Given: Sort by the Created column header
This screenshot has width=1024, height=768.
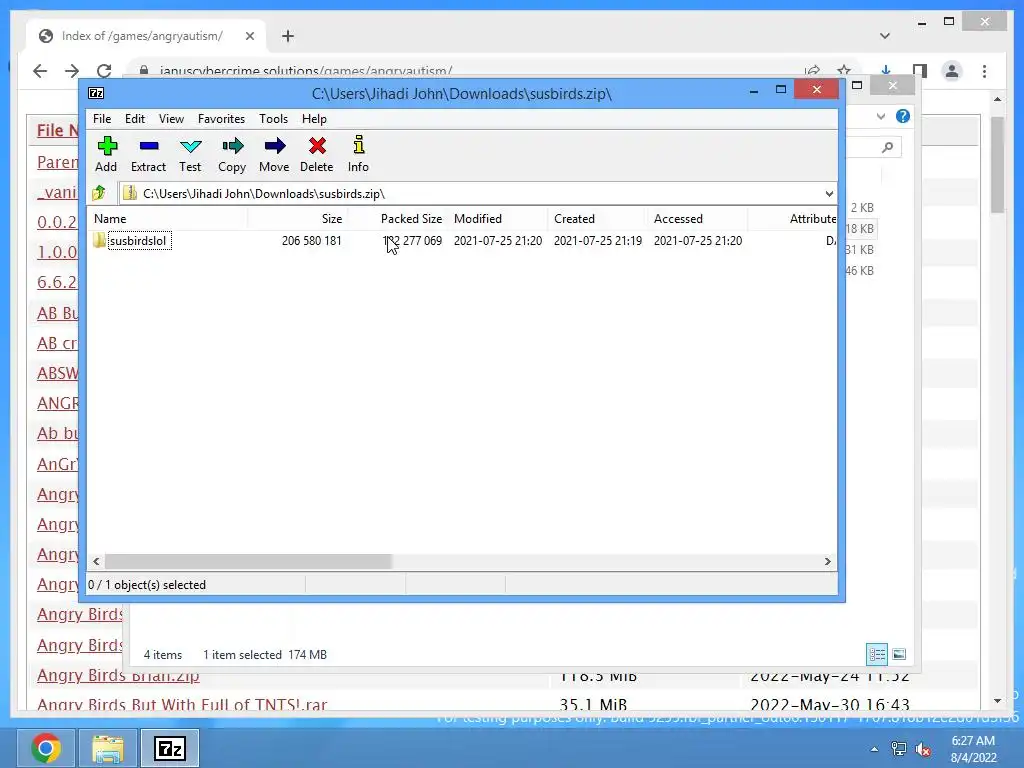Looking at the screenshot, I should pos(598,219).
